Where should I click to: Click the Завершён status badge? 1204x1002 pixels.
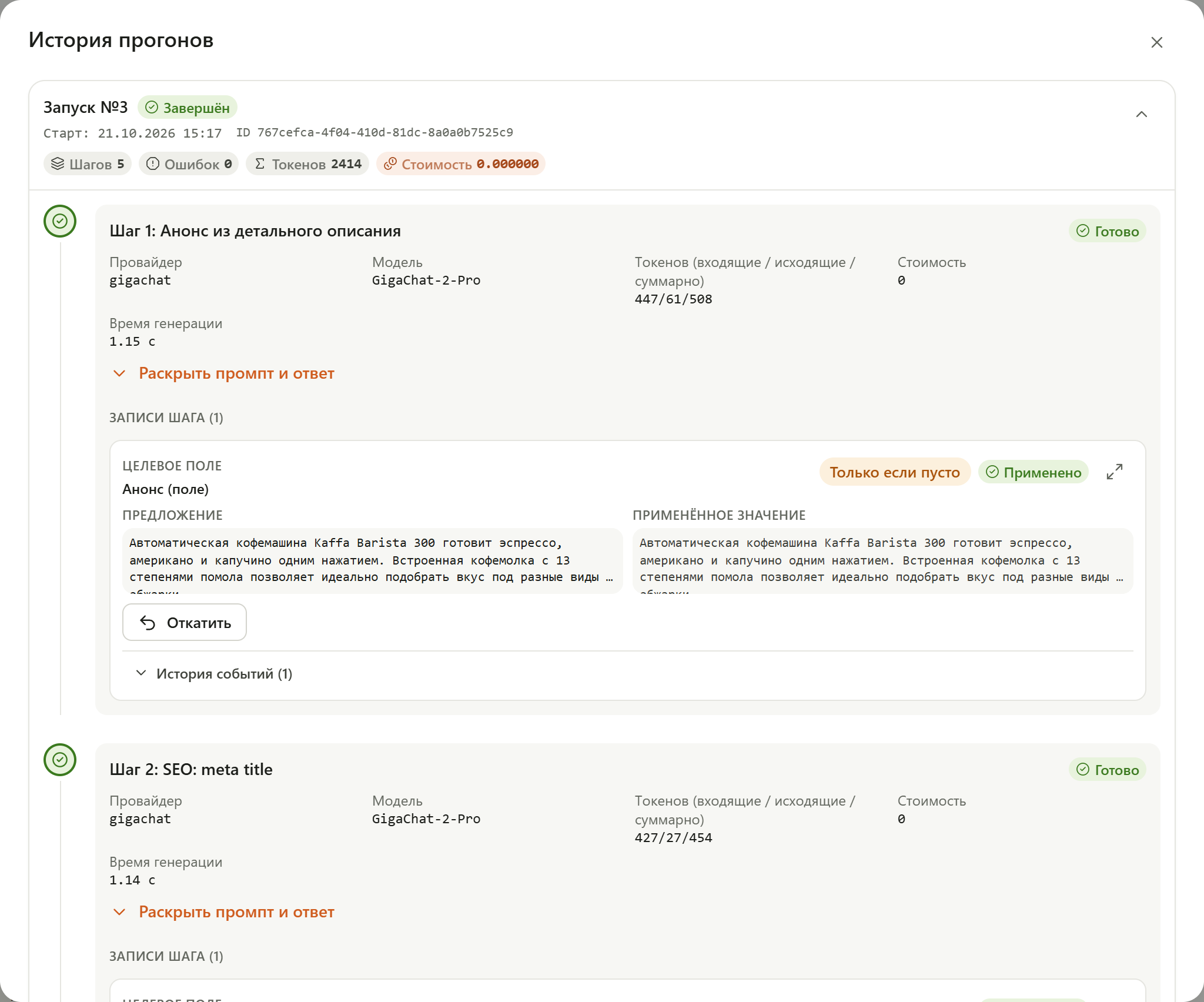pyautogui.click(x=188, y=108)
